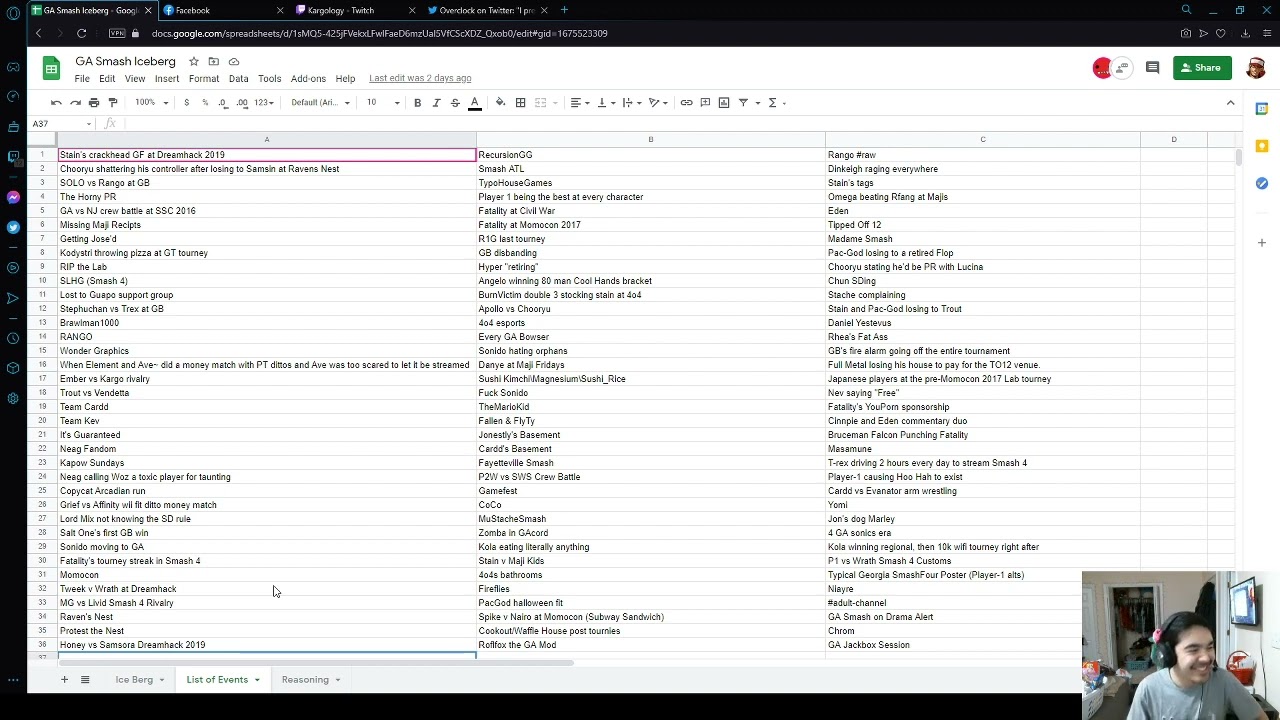Toggle bold formatting
This screenshot has height=720, width=1280.
[x=417, y=102]
